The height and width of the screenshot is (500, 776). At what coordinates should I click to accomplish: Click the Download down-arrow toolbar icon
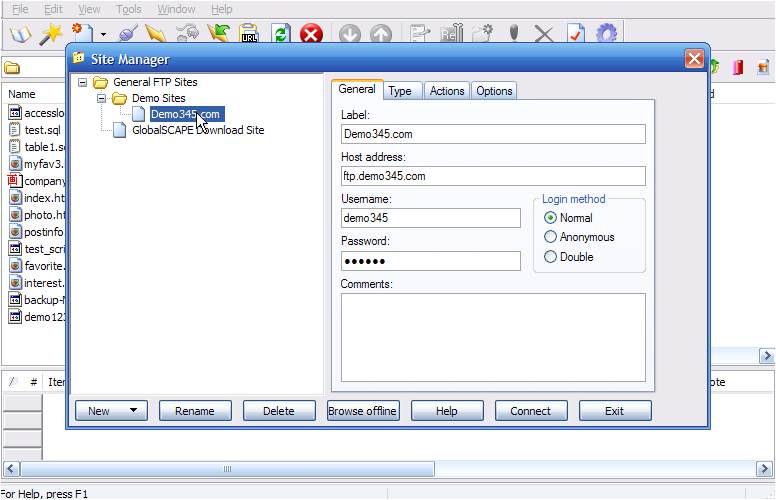350,35
